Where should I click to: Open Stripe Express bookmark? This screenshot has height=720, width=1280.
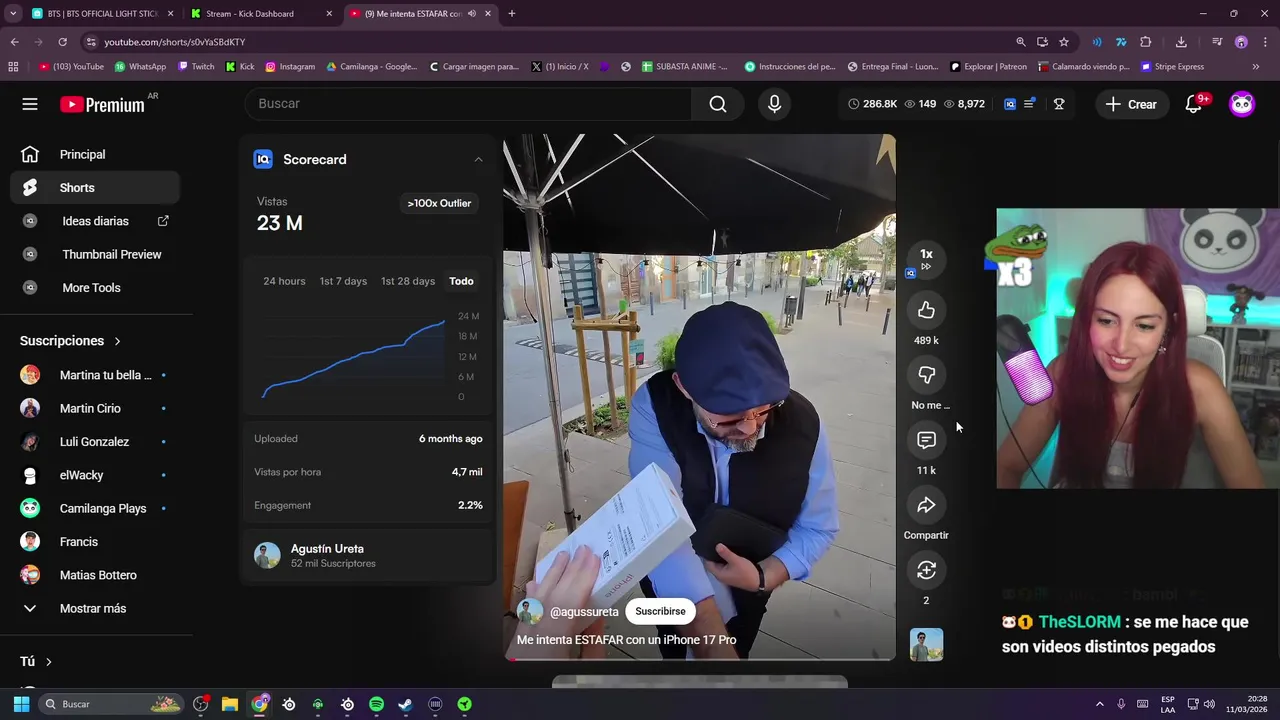pos(1173,67)
